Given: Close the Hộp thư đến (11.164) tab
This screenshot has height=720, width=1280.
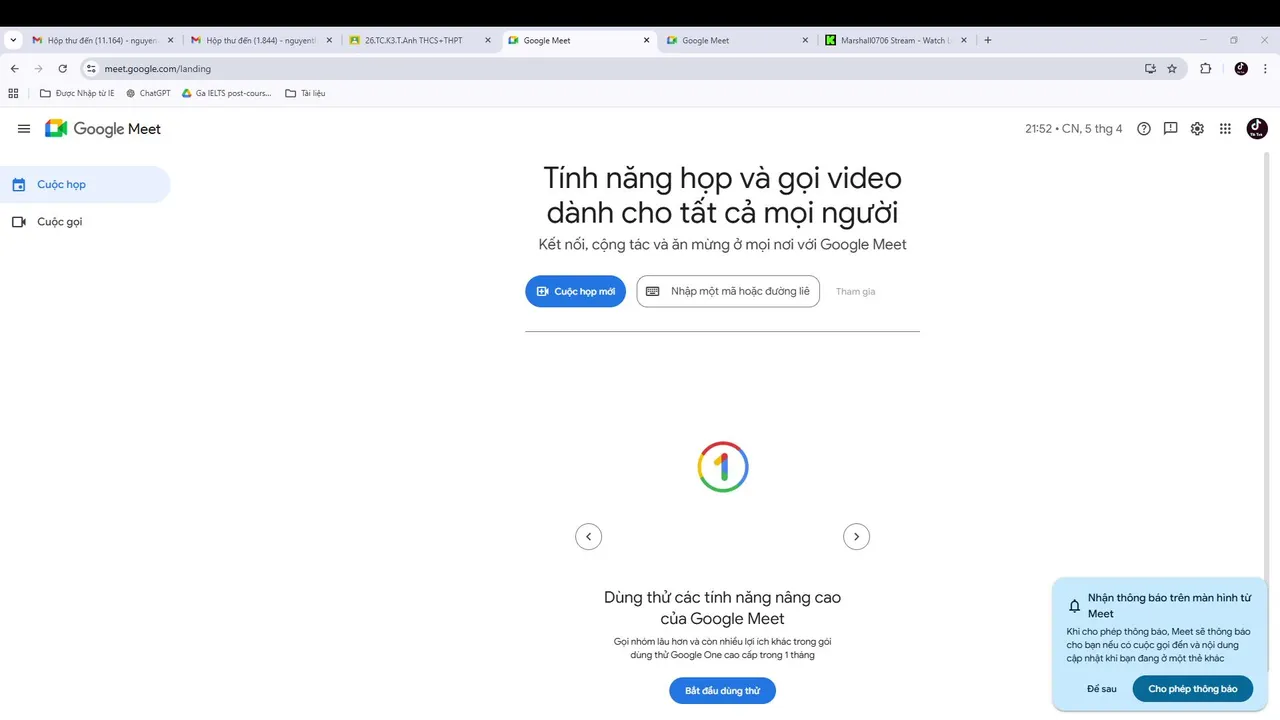Looking at the screenshot, I should [x=170, y=40].
